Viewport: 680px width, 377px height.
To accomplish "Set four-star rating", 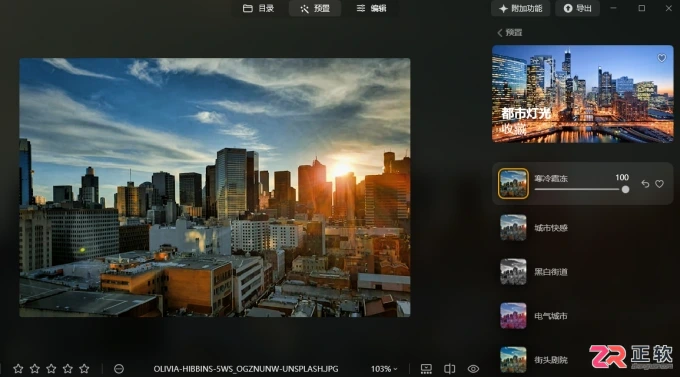I will click(x=68, y=369).
